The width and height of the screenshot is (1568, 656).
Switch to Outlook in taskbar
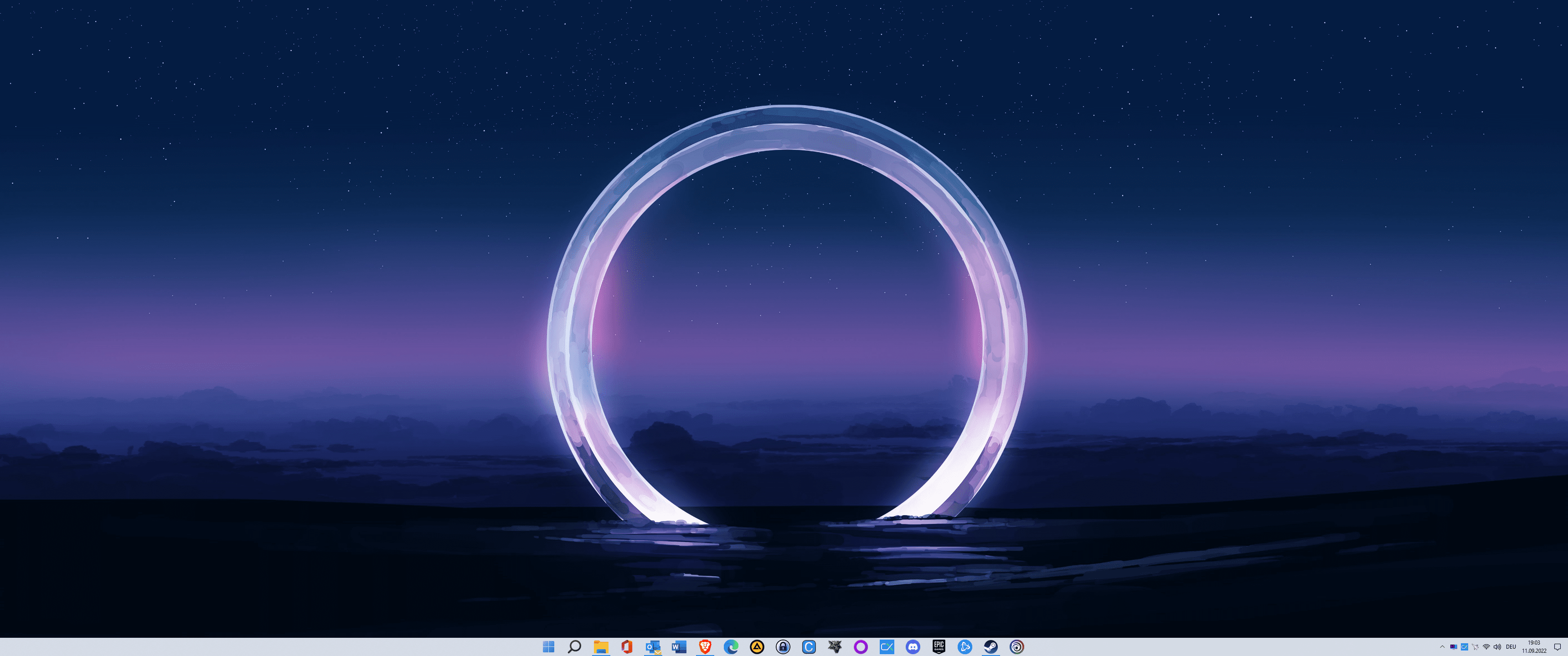point(653,647)
